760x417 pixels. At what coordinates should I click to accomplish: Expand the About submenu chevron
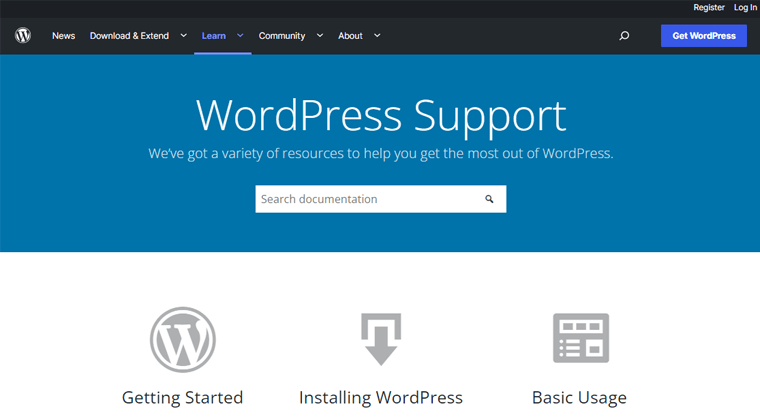(377, 36)
